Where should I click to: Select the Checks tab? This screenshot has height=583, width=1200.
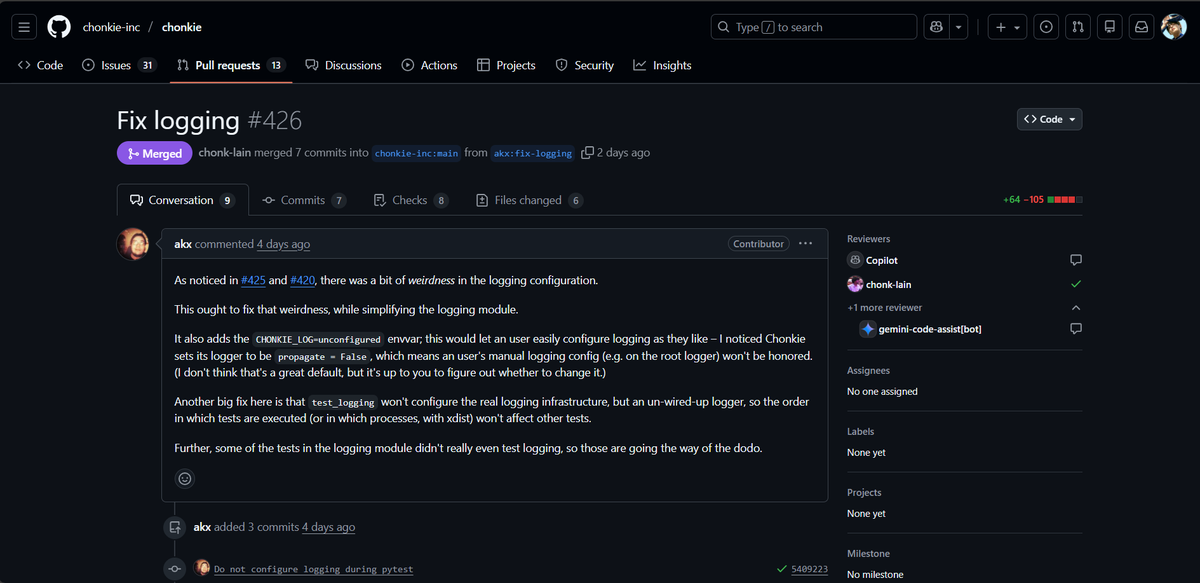click(411, 200)
